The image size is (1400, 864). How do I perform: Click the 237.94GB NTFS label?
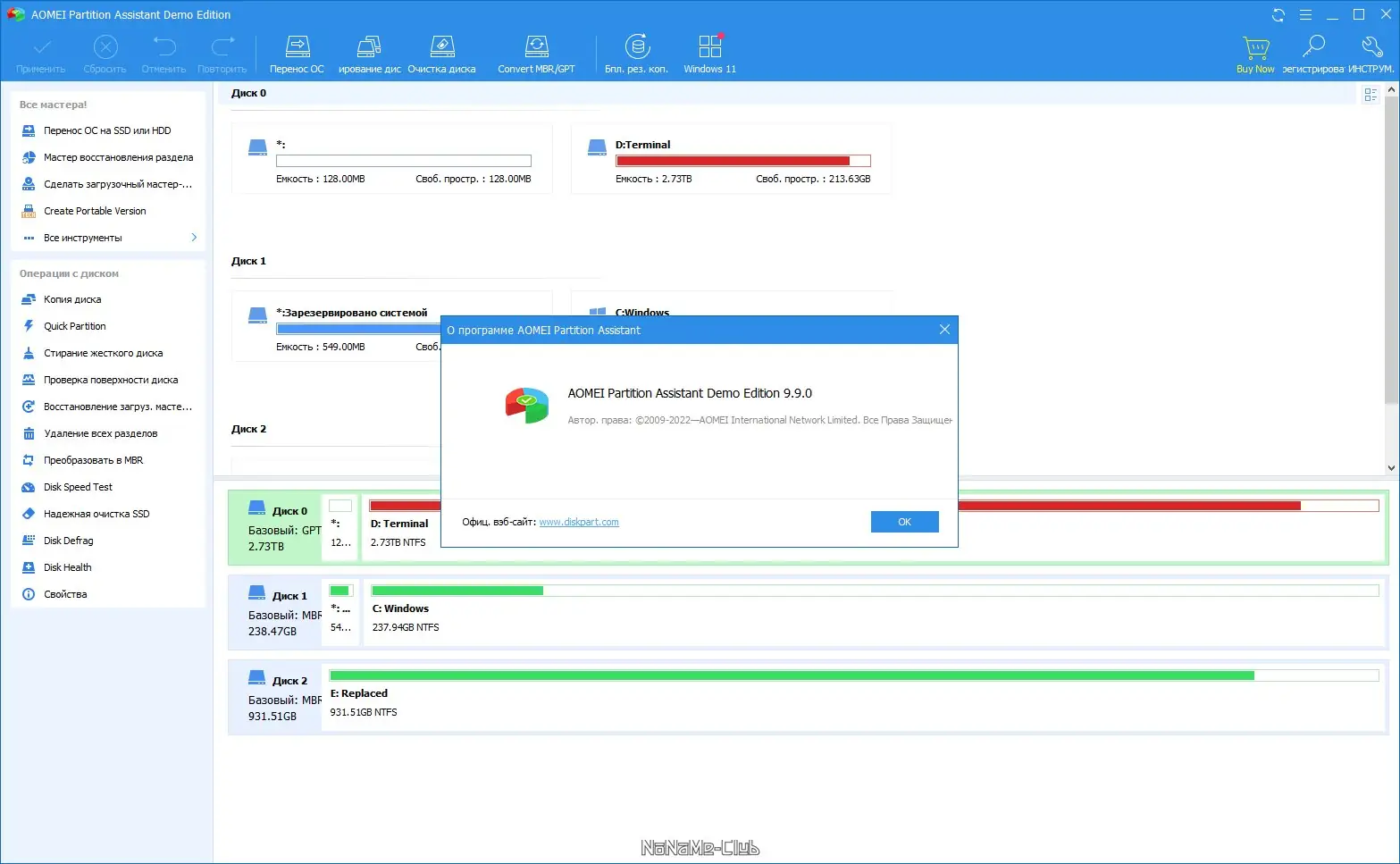click(406, 627)
